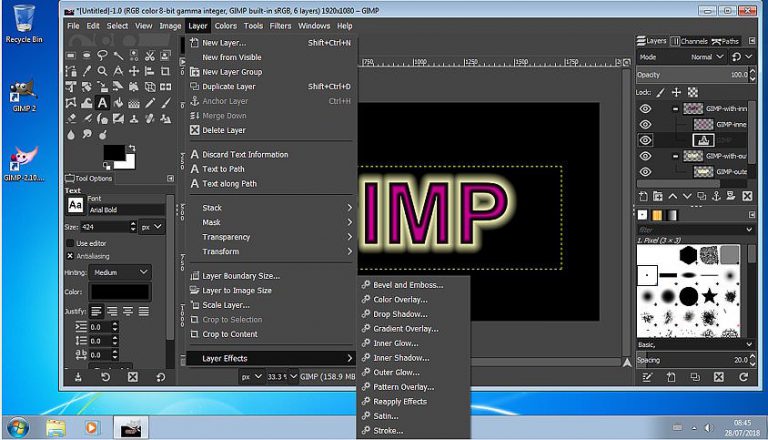Toggle the lock alpha channel checkerboard icon
This screenshot has width=768, height=440.
pyautogui.click(x=693, y=92)
